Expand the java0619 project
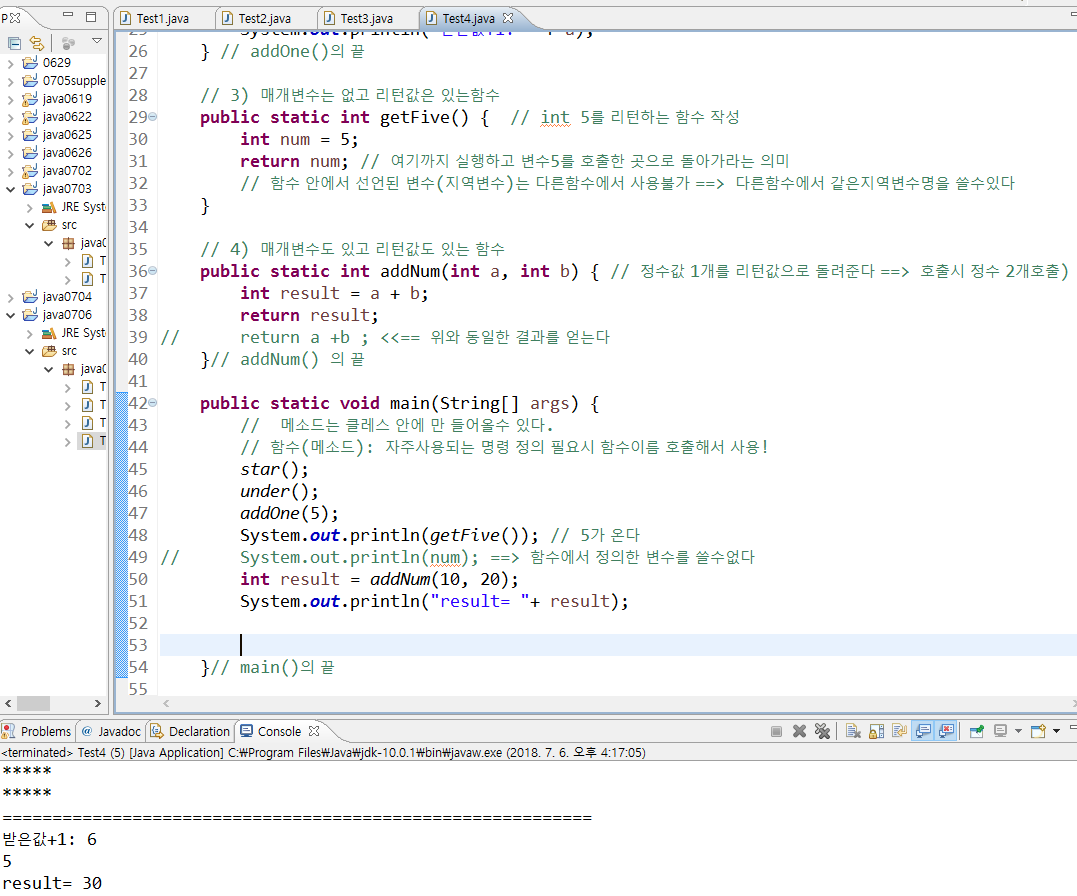 (10, 99)
